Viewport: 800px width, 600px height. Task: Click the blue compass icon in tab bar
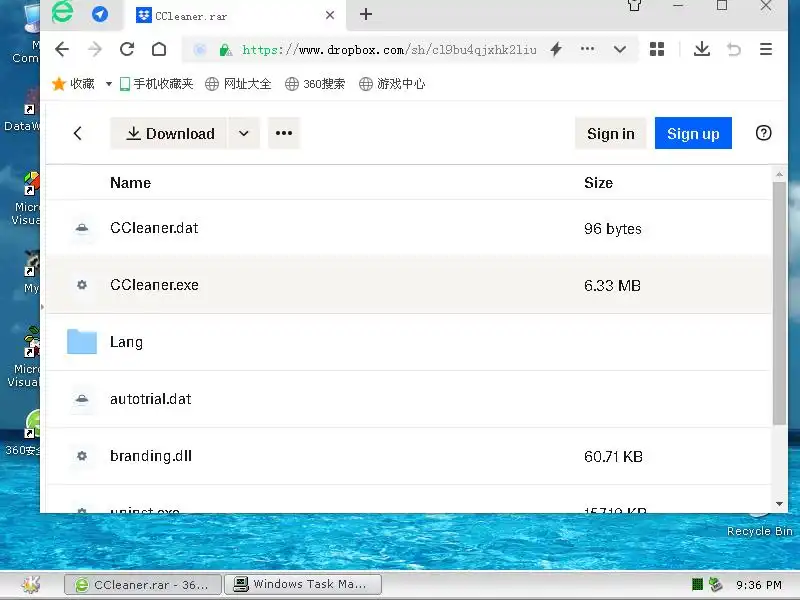(100, 14)
